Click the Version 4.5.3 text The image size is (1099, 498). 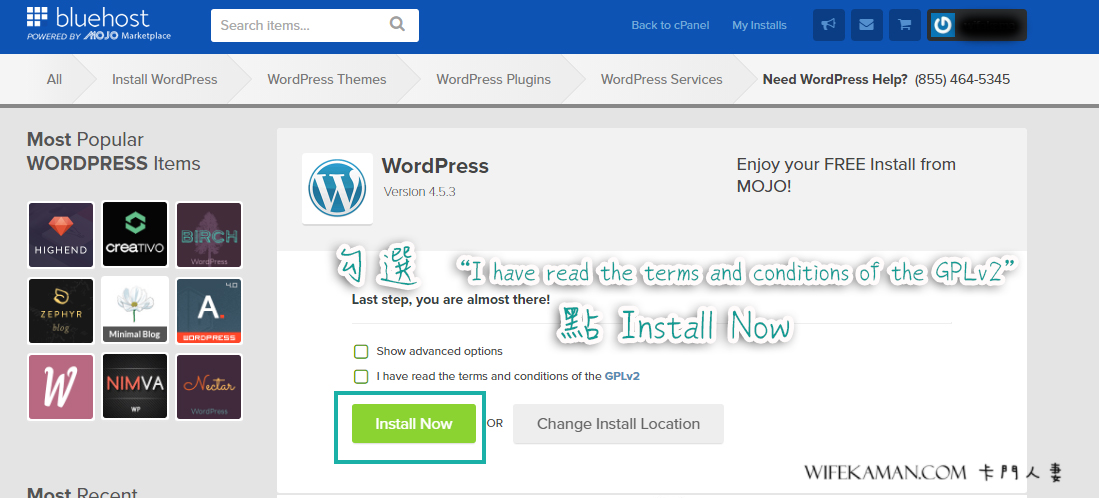[x=420, y=191]
